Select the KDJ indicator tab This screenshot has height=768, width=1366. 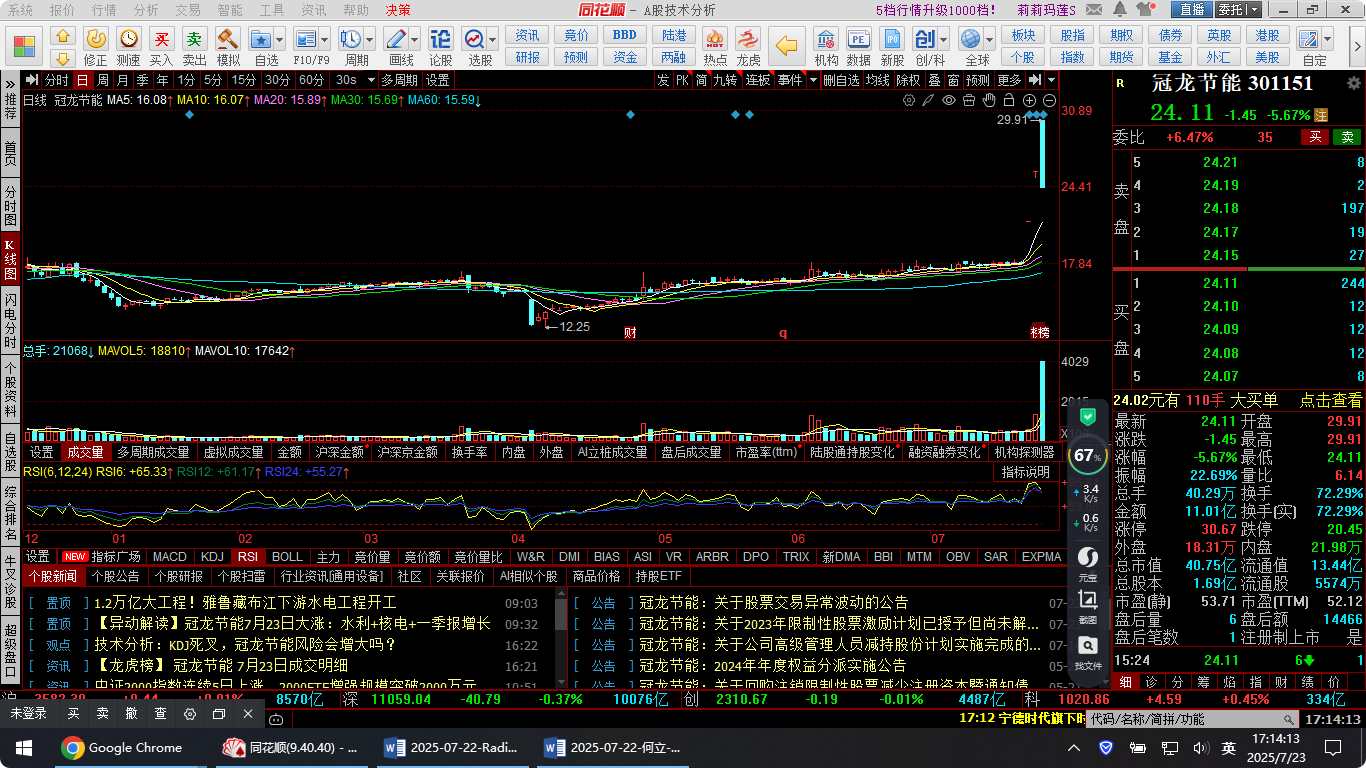212,556
